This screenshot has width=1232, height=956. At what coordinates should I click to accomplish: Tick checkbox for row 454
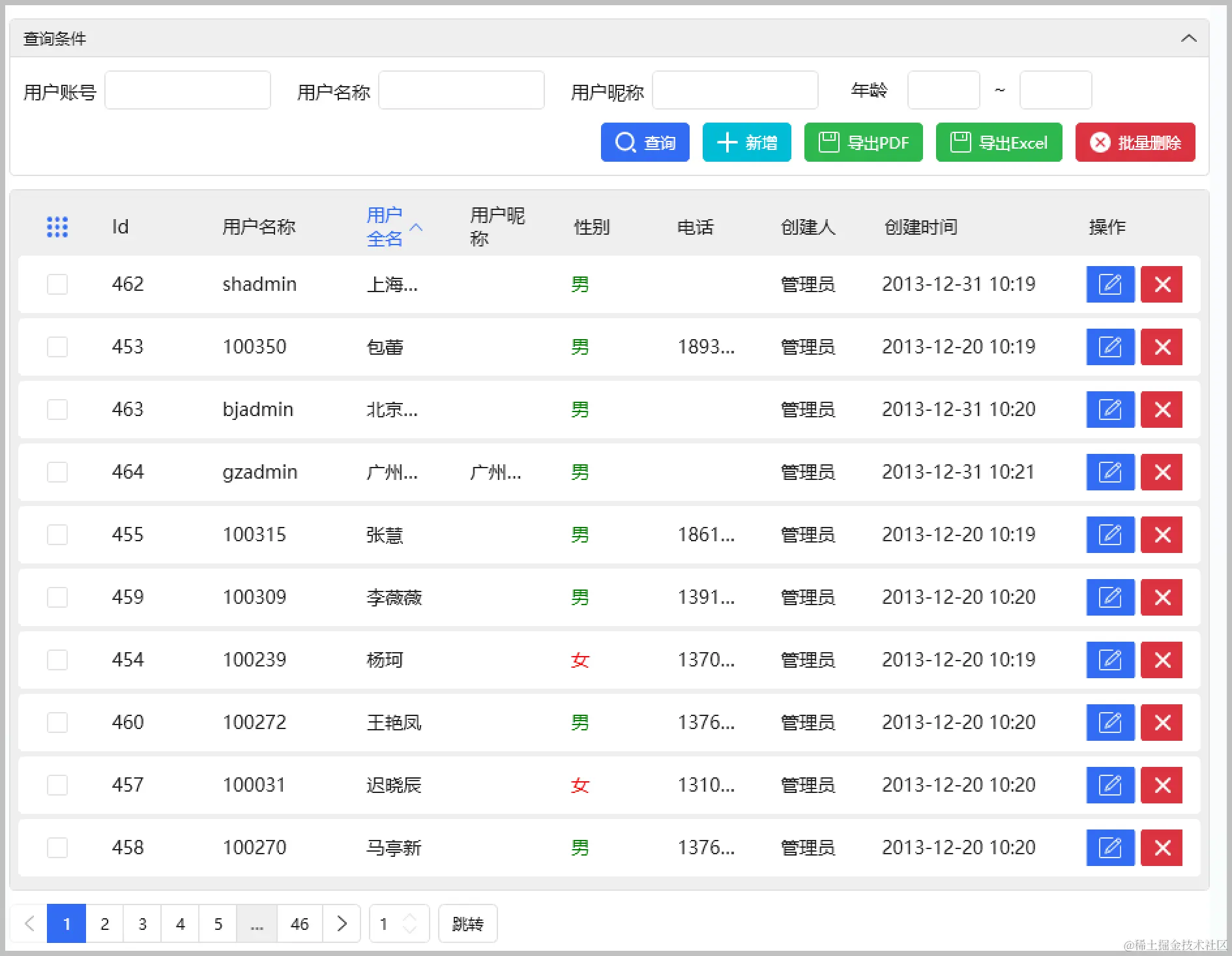(x=57, y=660)
